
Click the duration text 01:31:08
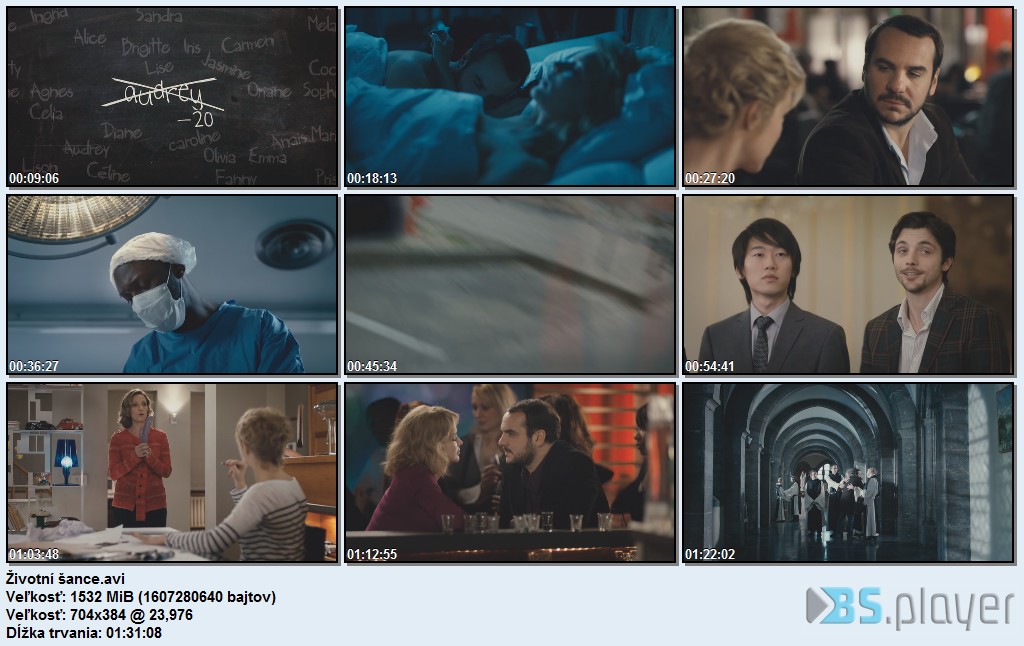134,633
